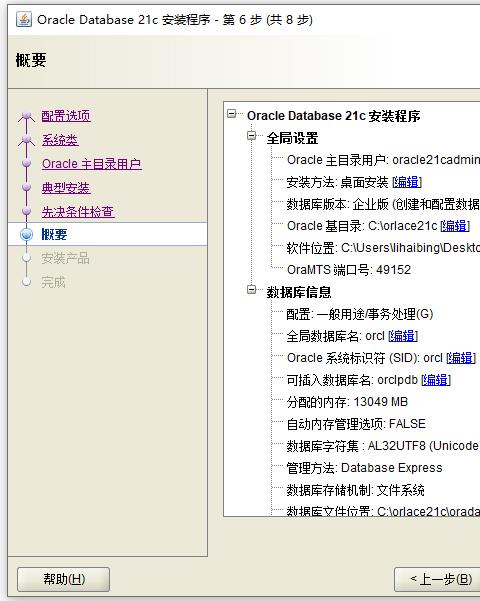The height and width of the screenshot is (601, 480).
Task: Edit the Oracle SID value
Action: (461, 358)
